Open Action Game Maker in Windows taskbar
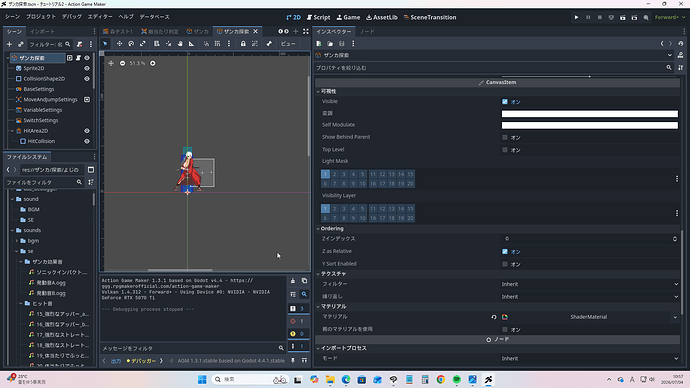 (x=488, y=379)
